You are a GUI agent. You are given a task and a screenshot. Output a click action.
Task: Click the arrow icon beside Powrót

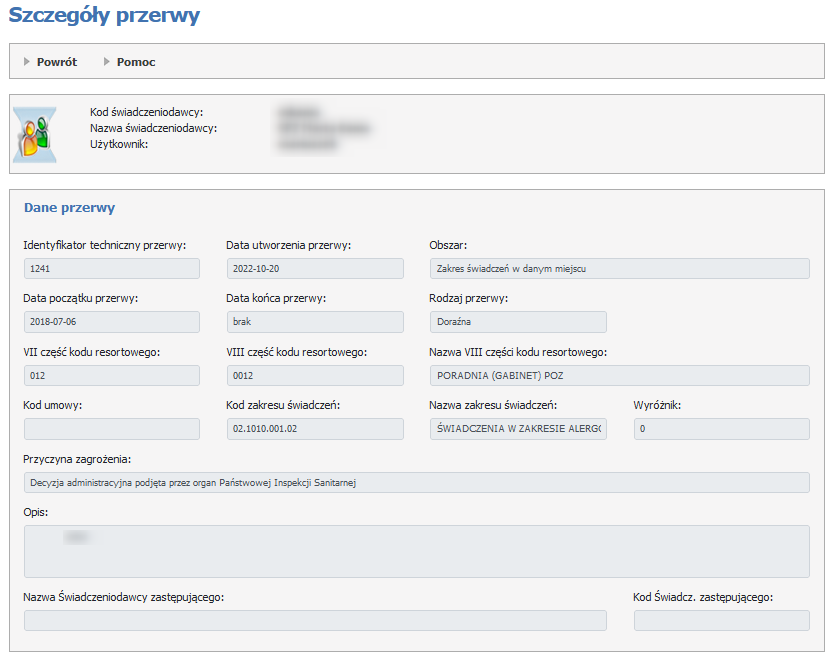(x=27, y=62)
